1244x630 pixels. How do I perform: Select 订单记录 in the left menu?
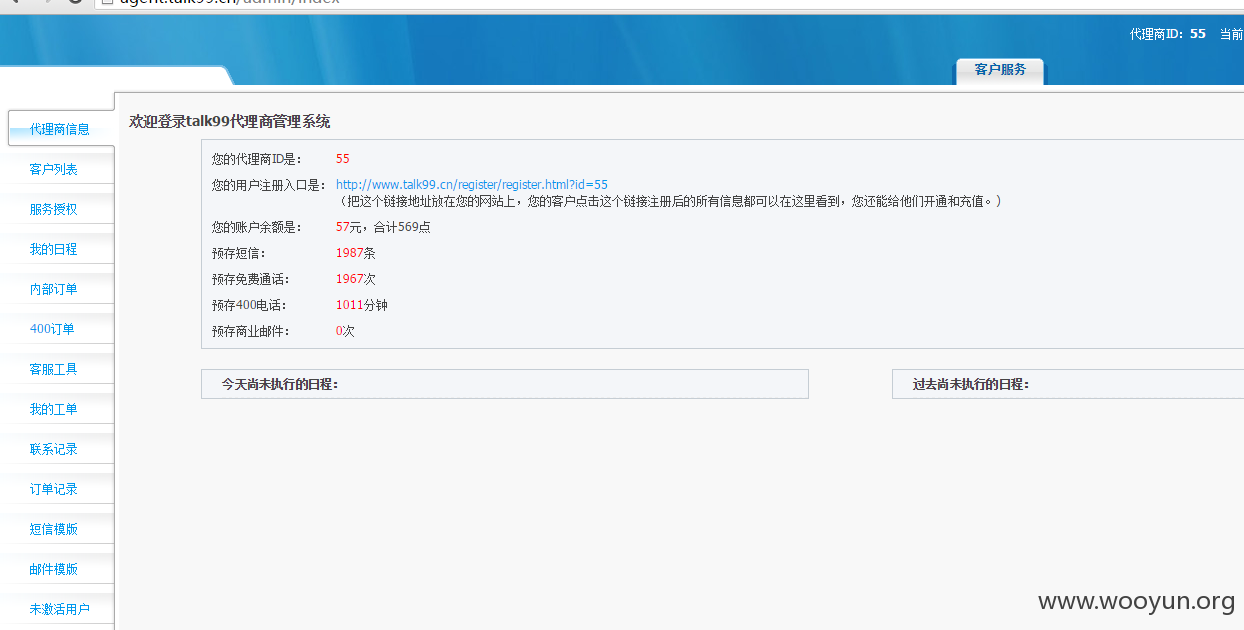(x=54, y=489)
